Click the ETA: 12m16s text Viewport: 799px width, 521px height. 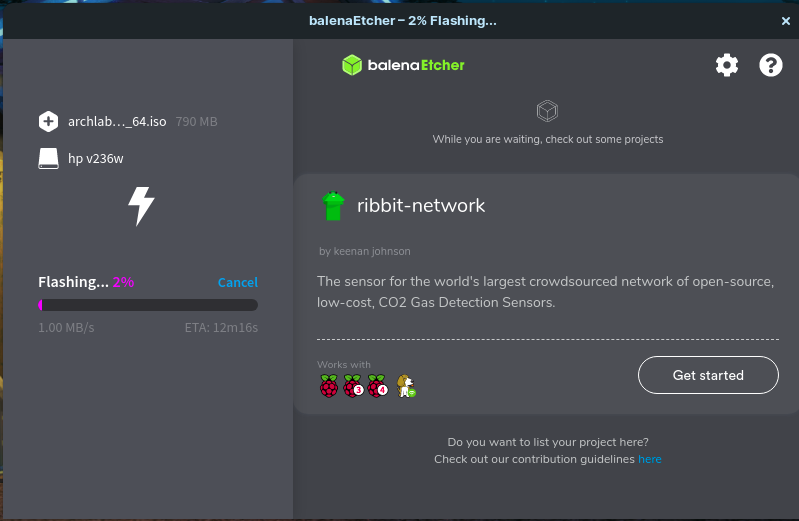coord(221,327)
